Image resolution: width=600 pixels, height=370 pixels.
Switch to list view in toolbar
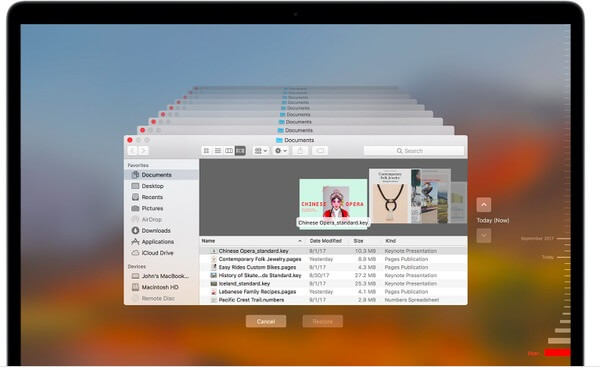point(218,151)
